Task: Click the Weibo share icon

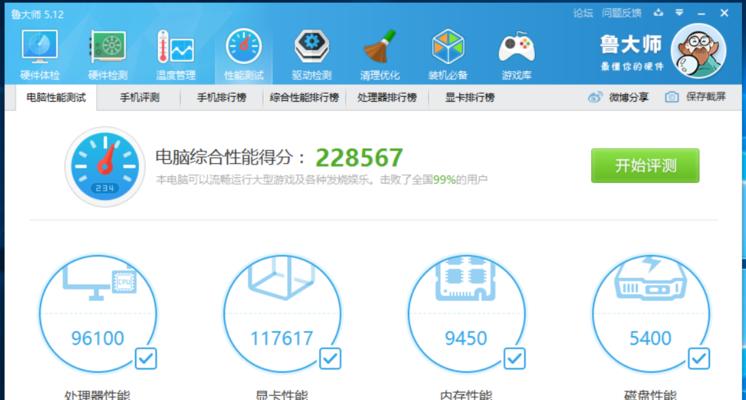Action: coord(595,97)
